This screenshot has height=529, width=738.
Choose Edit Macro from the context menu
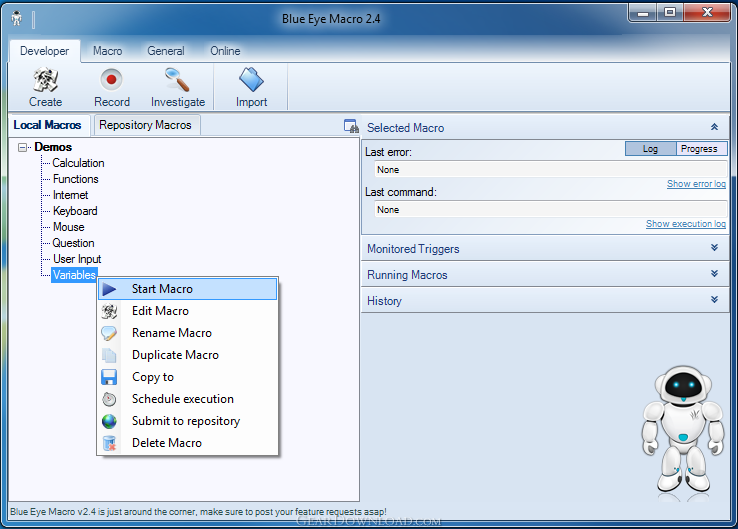187,311
